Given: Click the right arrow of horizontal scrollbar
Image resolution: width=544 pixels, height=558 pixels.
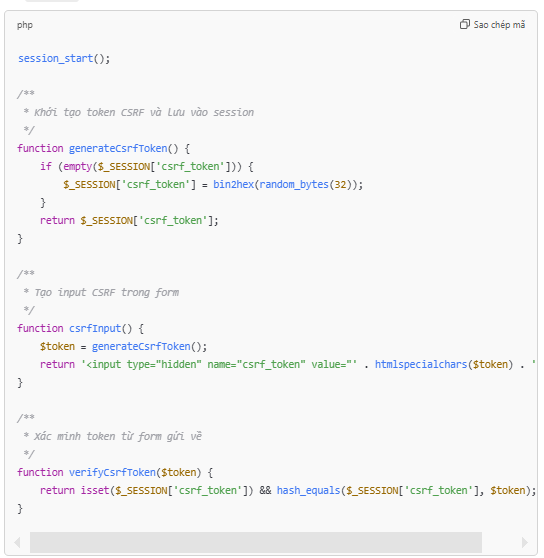Looking at the screenshot, I should (x=524, y=542).
